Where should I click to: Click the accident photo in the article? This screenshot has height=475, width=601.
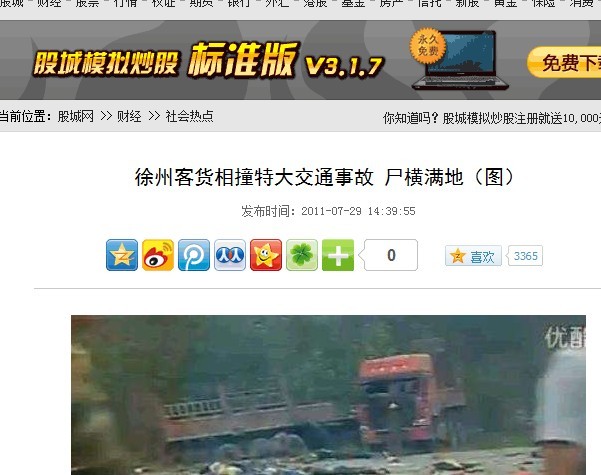(x=328, y=395)
